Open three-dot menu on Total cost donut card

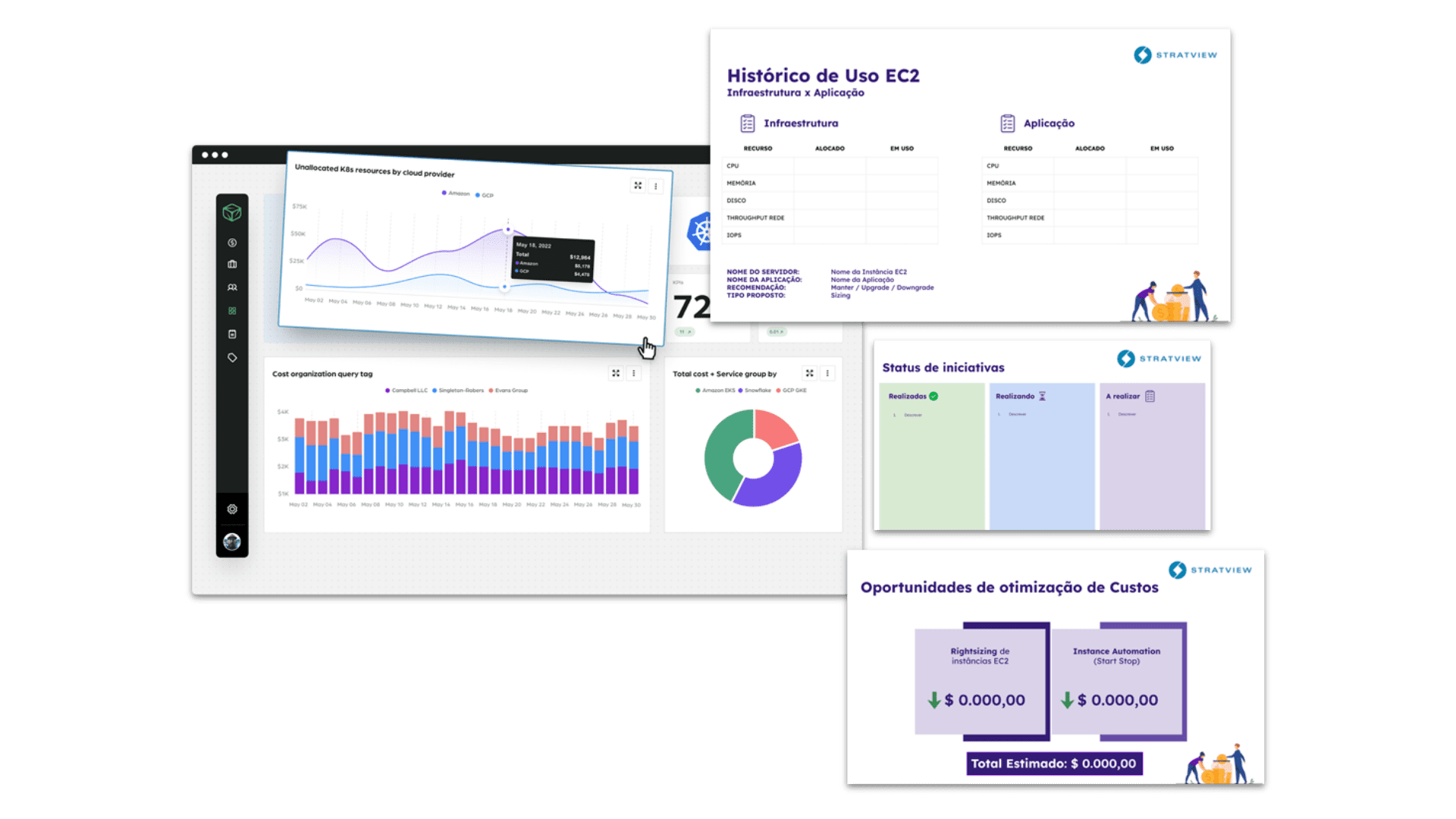point(828,373)
